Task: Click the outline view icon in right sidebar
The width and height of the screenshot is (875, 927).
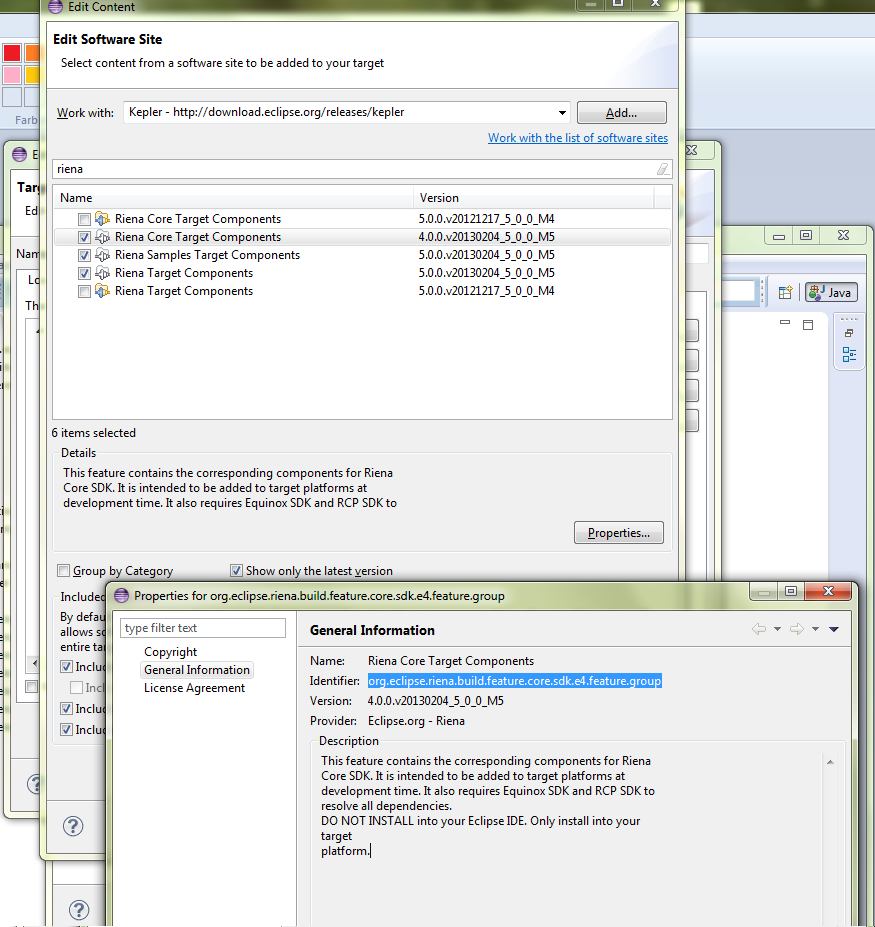Action: pos(849,355)
